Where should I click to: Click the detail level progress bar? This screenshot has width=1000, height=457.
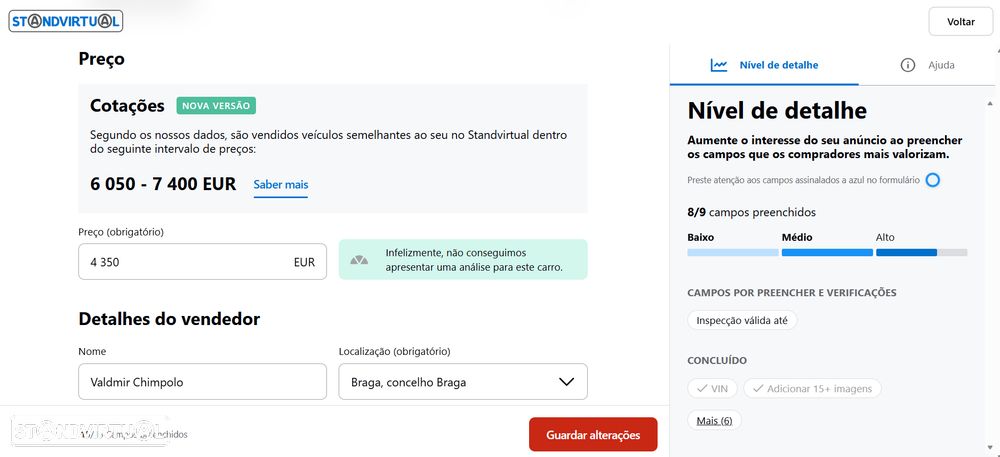pyautogui.click(x=827, y=253)
